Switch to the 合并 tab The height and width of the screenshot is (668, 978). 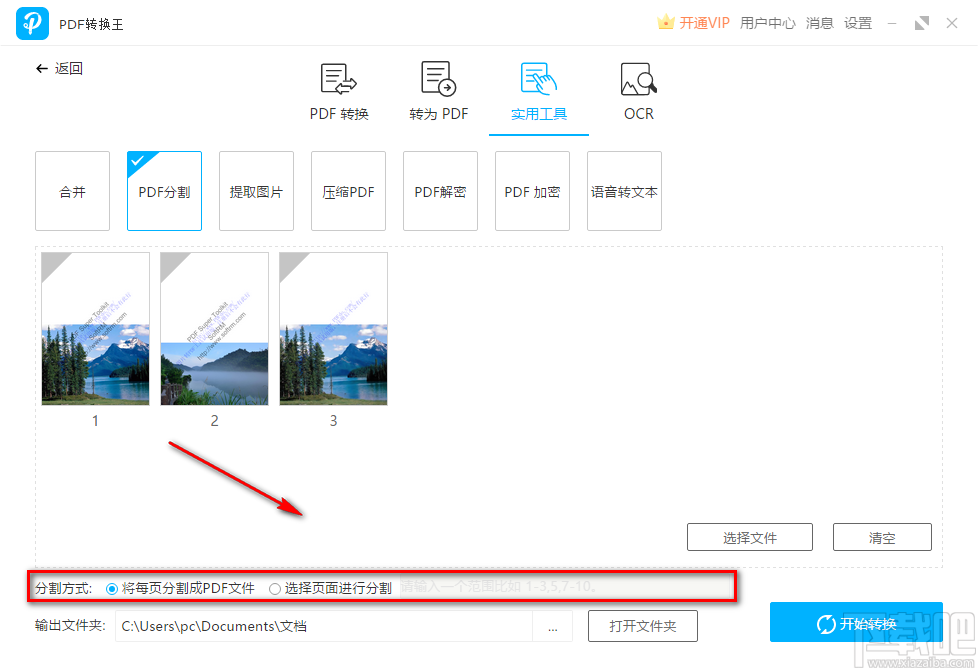[72, 191]
